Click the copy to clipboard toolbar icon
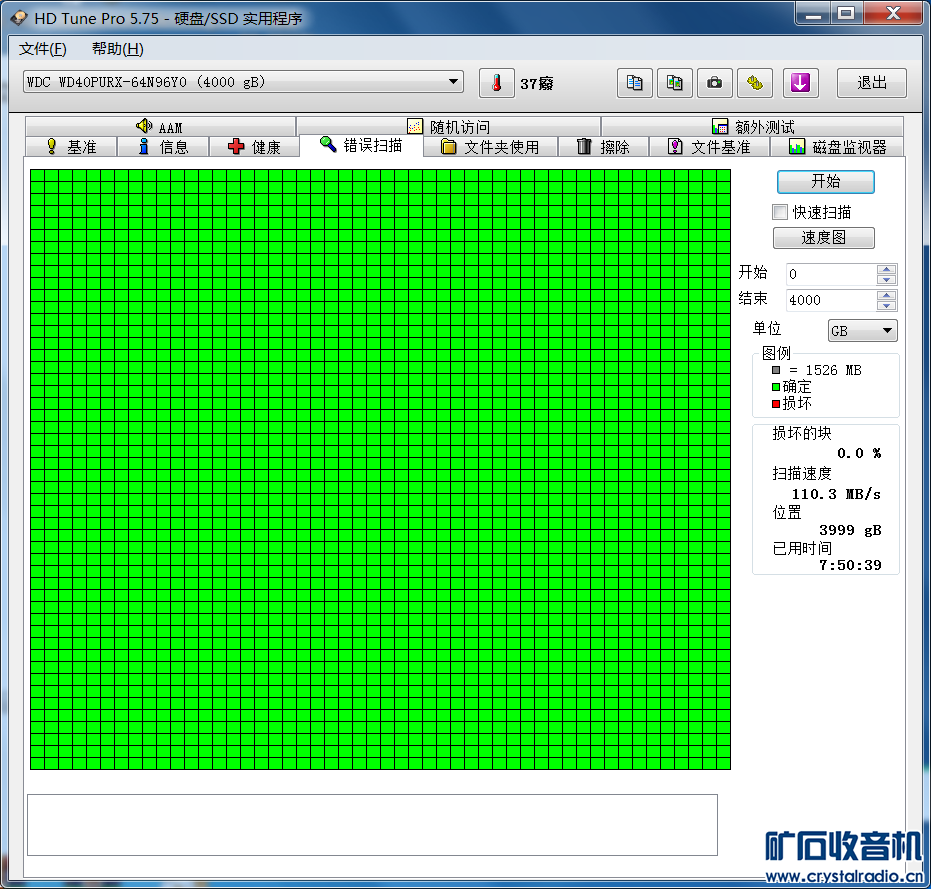Screen dimensions: 931x889 click(x=635, y=83)
